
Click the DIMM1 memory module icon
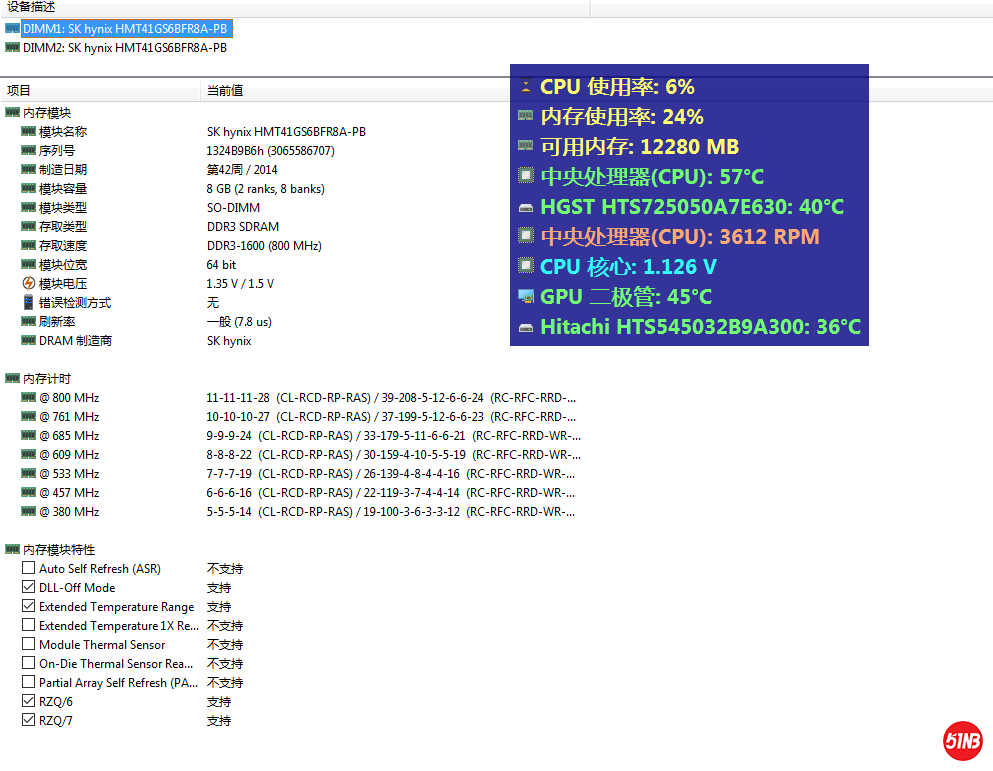coord(12,29)
